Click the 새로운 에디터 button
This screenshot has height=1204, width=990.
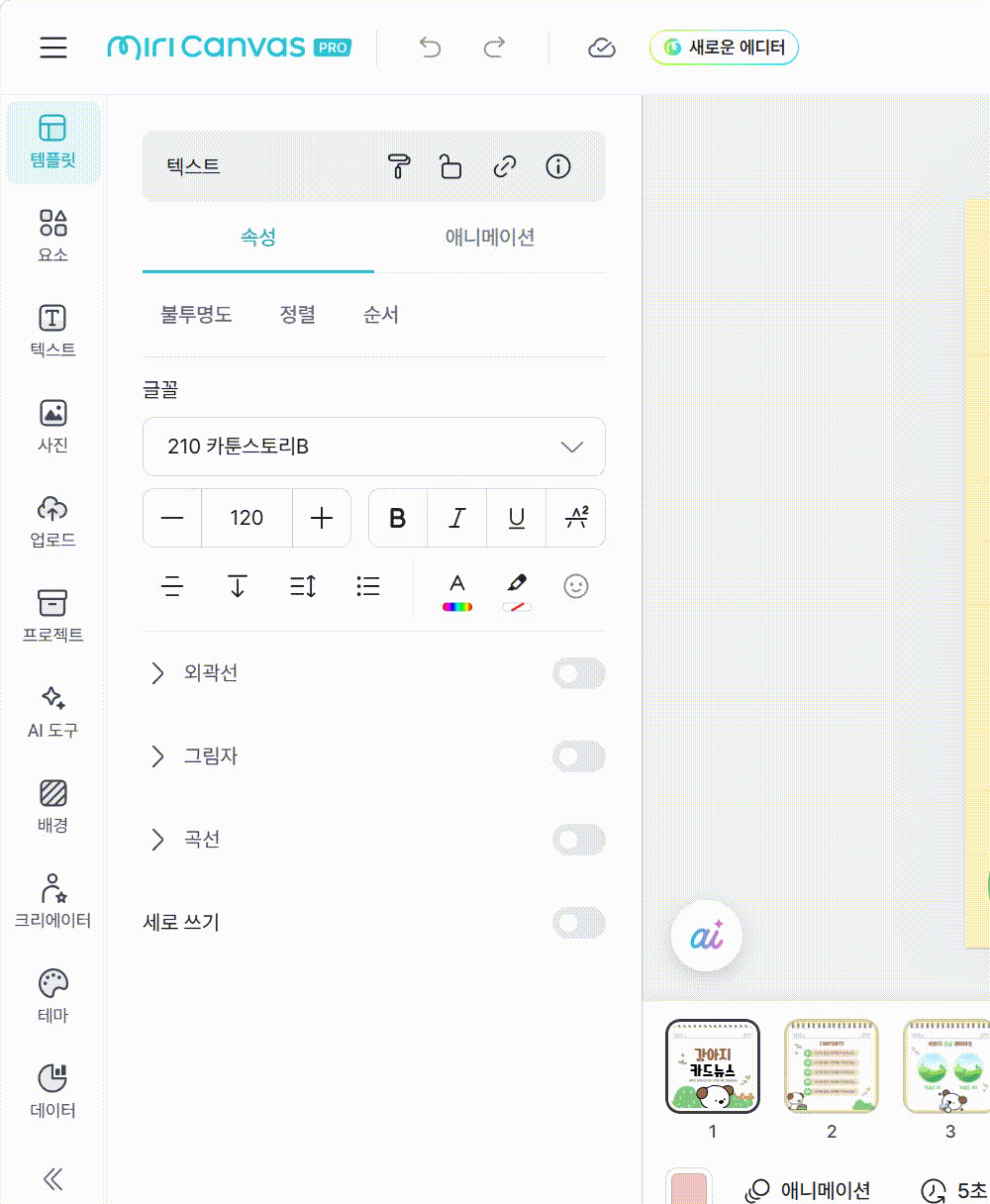724,48
